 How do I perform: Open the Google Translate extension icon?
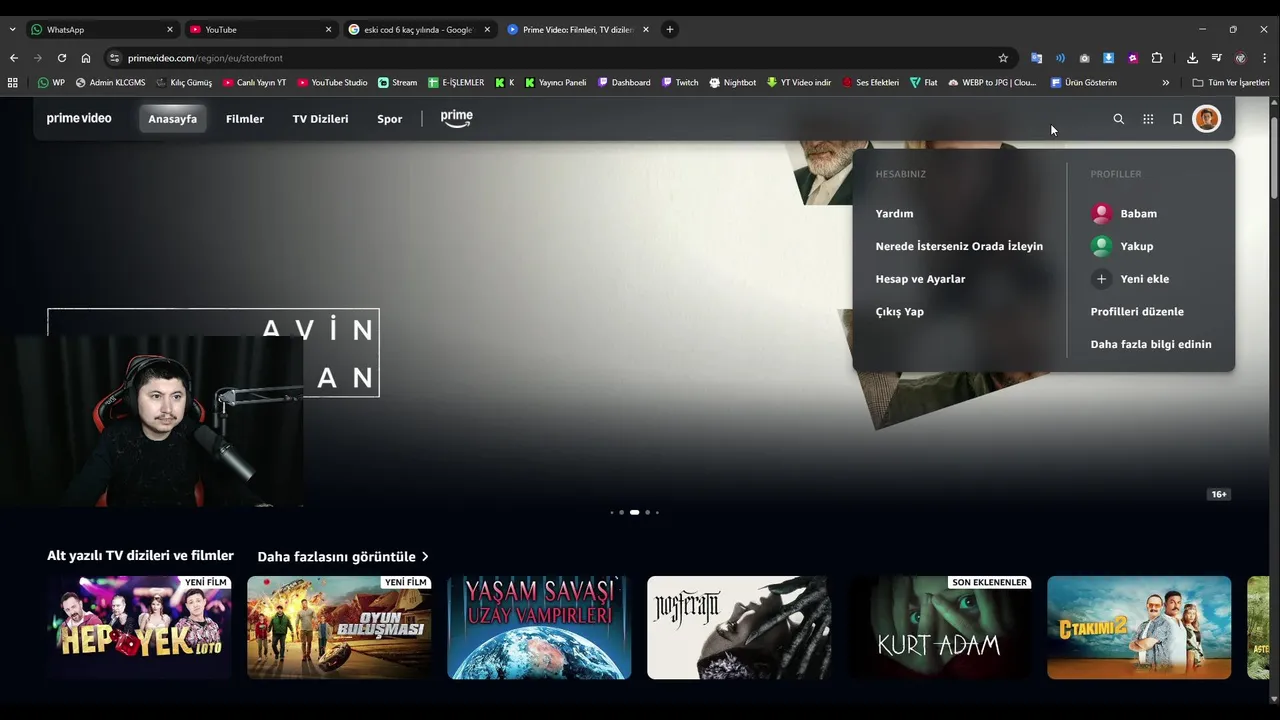1036,58
